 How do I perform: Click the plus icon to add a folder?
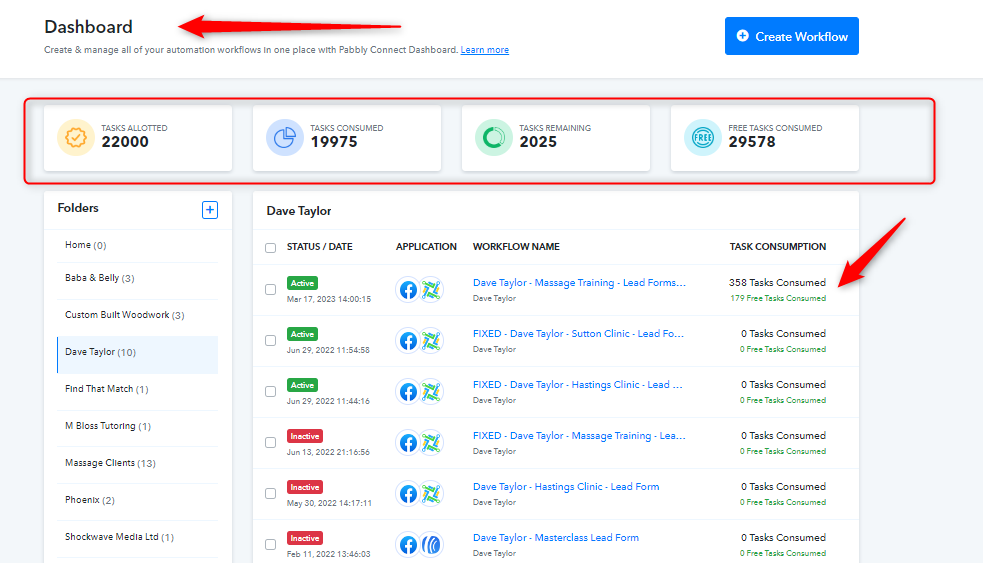click(x=210, y=210)
